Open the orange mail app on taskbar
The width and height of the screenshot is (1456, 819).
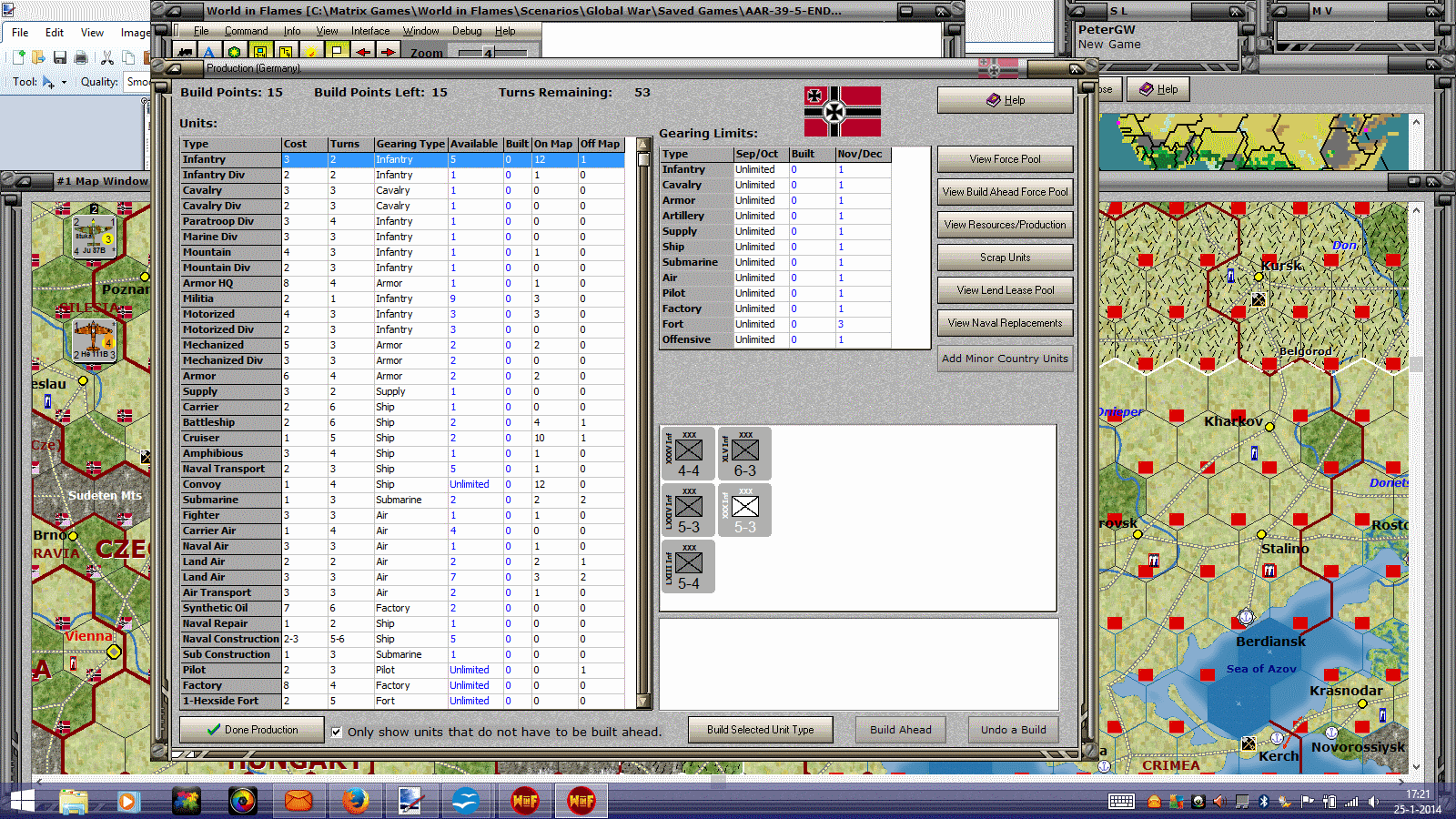click(298, 801)
